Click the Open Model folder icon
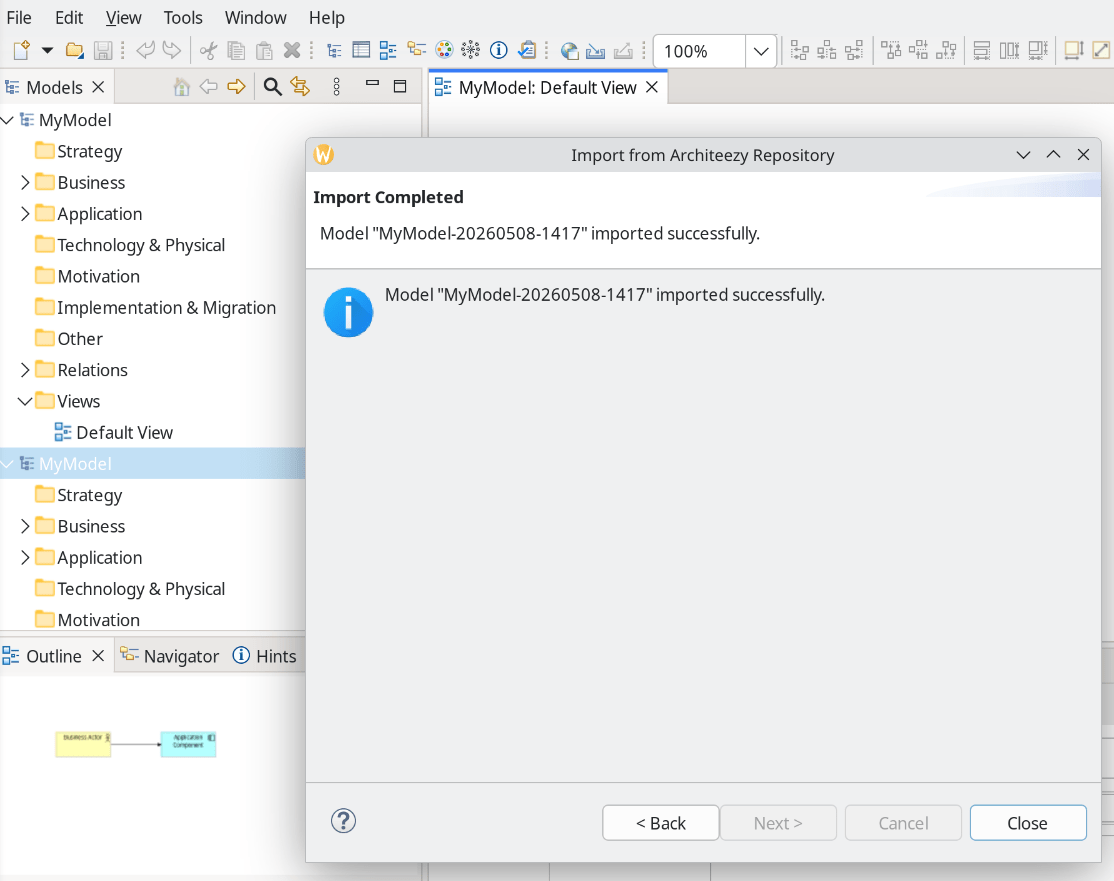The height and width of the screenshot is (881, 1114). point(74,50)
